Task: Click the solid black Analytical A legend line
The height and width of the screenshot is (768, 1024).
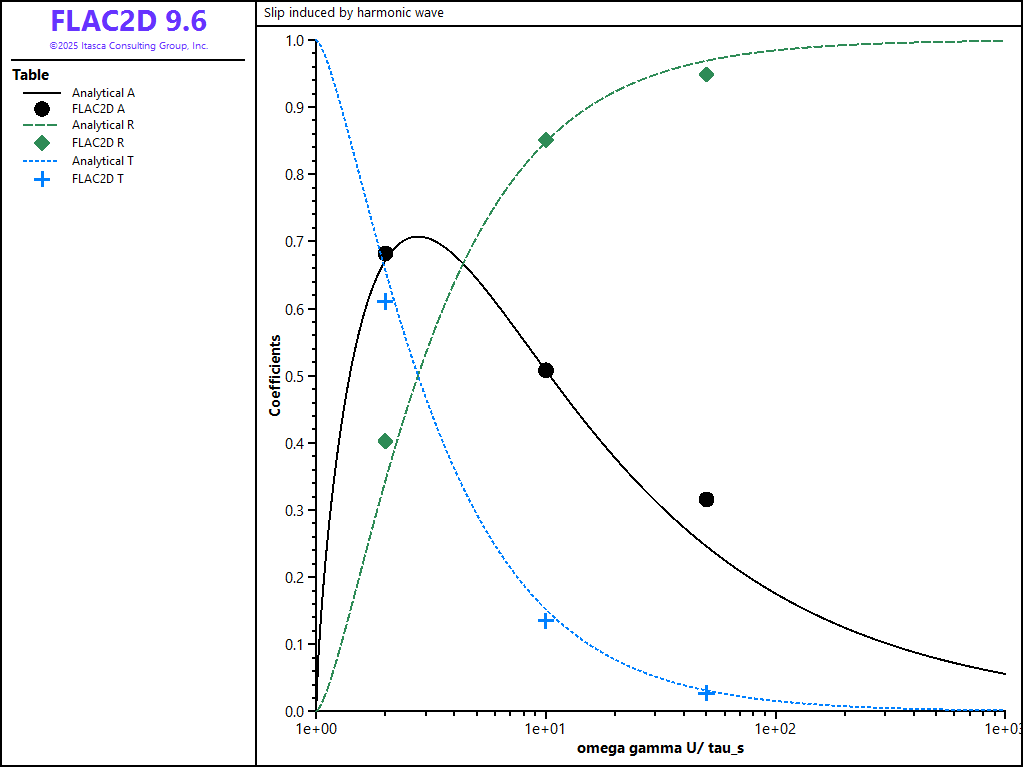Action: (42, 93)
